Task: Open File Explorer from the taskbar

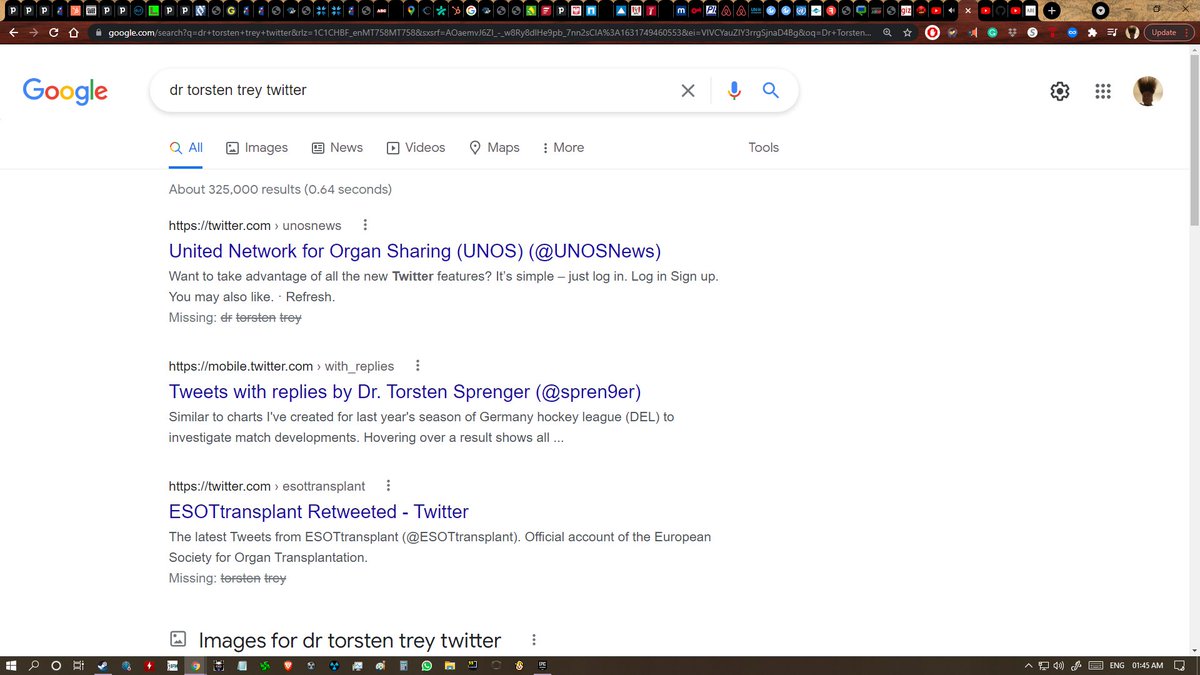Action: click(449, 665)
